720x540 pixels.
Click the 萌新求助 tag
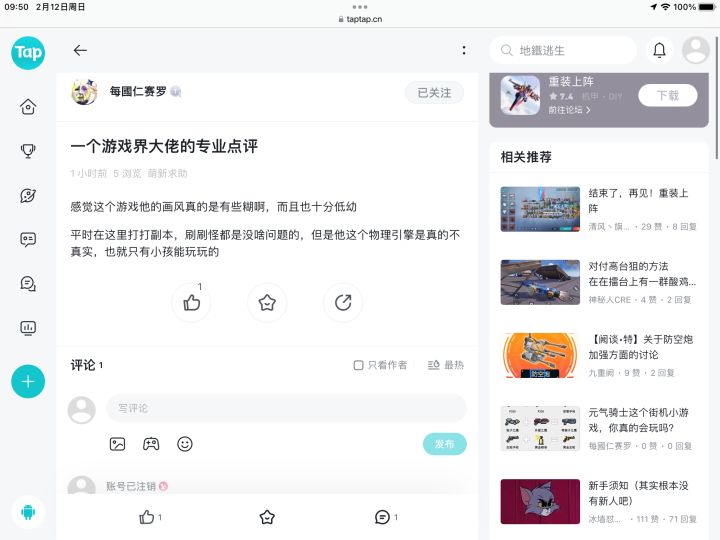(167, 174)
